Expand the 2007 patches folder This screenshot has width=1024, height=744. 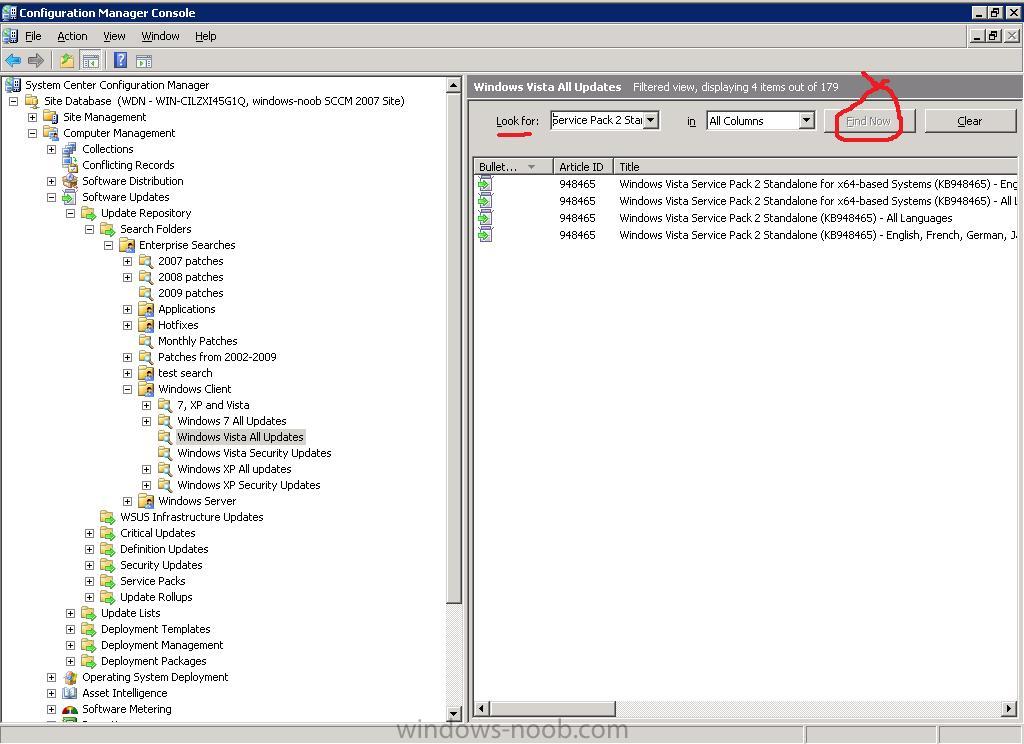click(127, 261)
